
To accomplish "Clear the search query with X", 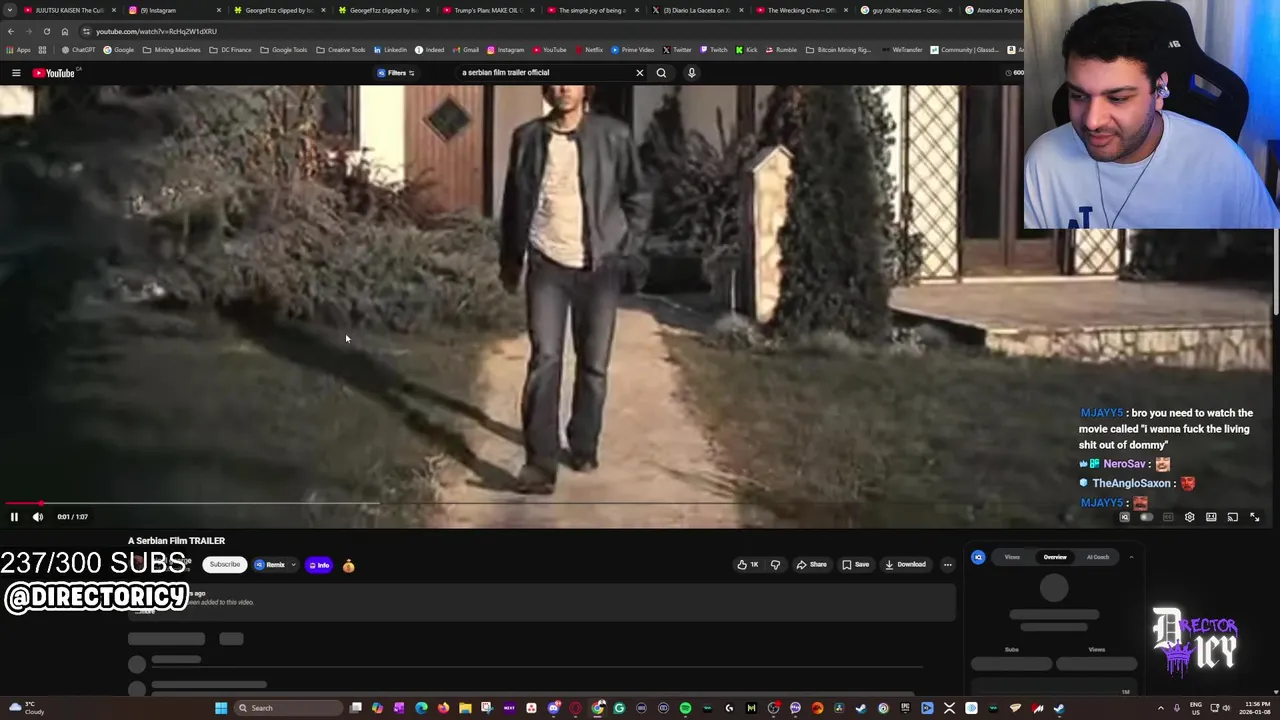I will (x=640, y=73).
